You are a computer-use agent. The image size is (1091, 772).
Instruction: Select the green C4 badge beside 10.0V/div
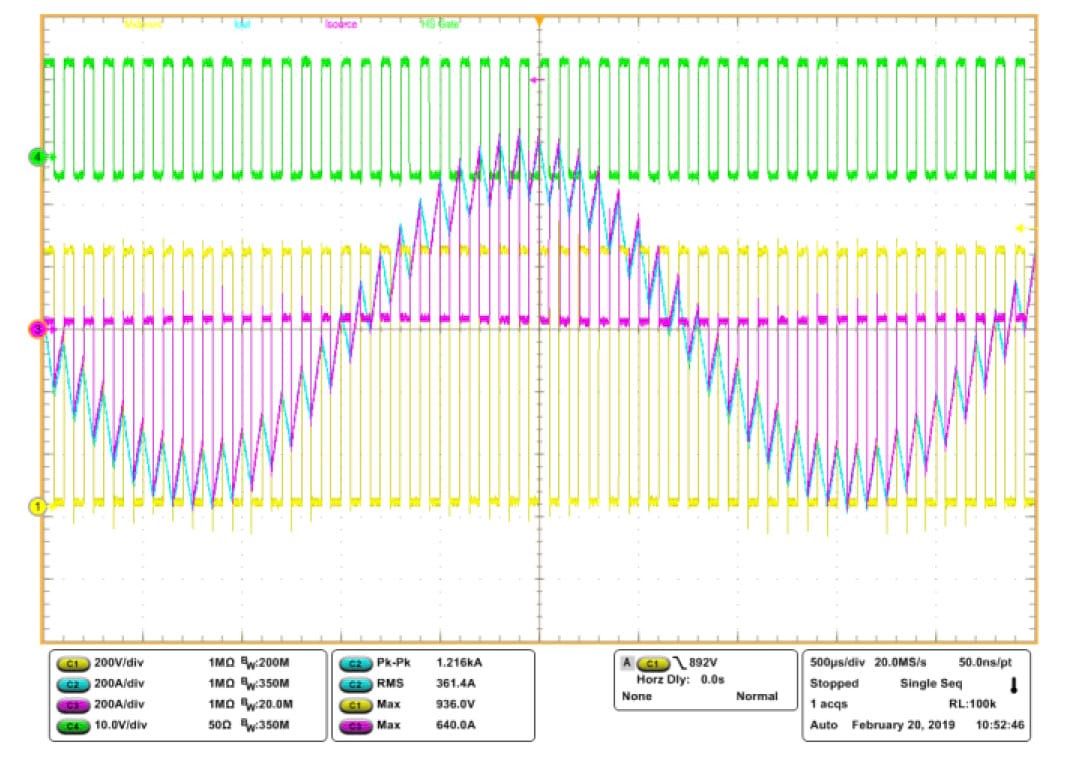72,724
